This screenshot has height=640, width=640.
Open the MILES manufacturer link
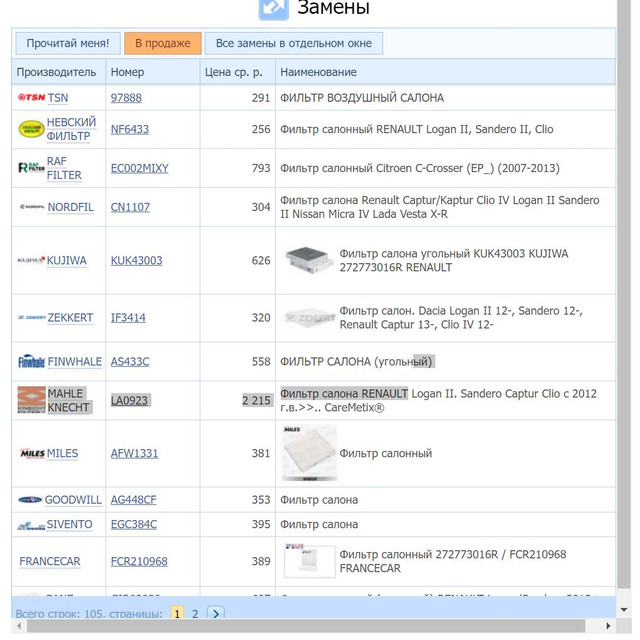[62, 453]
